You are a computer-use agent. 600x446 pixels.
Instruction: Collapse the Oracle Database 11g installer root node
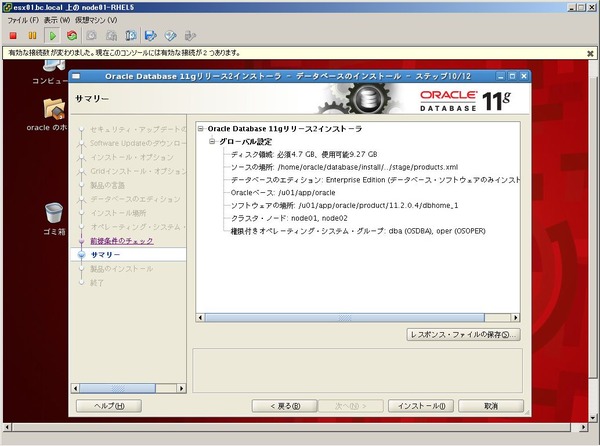point(201,129)
